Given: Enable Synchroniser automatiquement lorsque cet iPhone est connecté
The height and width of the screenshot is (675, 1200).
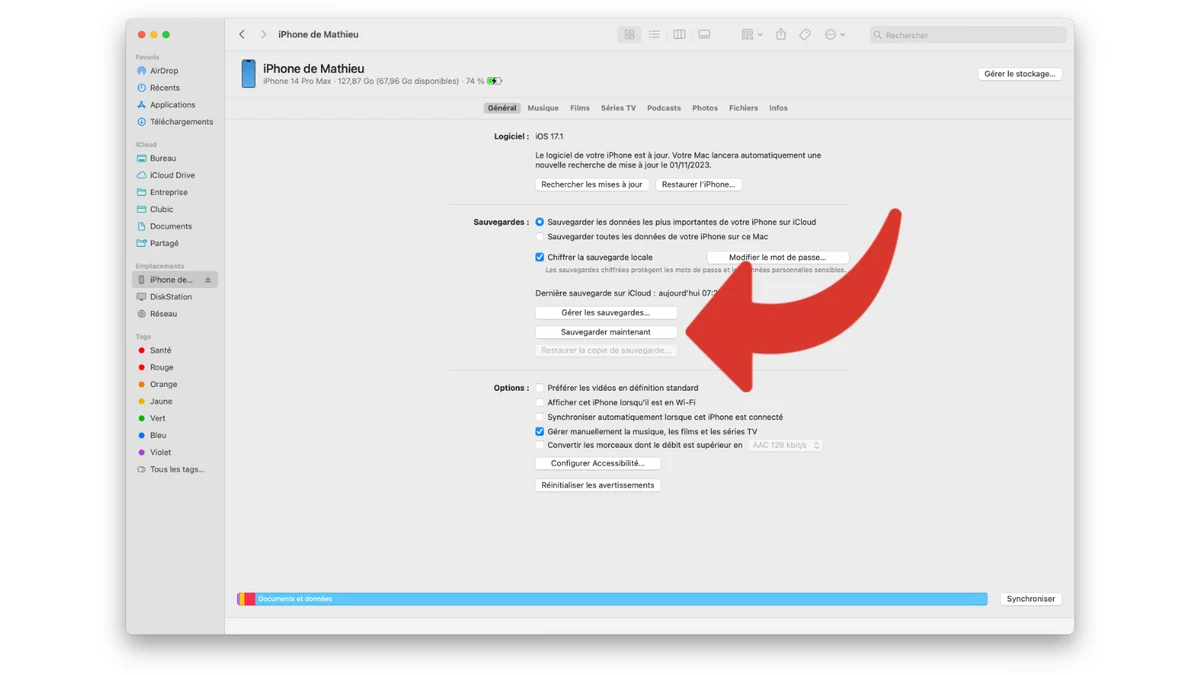Looking at the screenshot, I should (x=540, y=417).
